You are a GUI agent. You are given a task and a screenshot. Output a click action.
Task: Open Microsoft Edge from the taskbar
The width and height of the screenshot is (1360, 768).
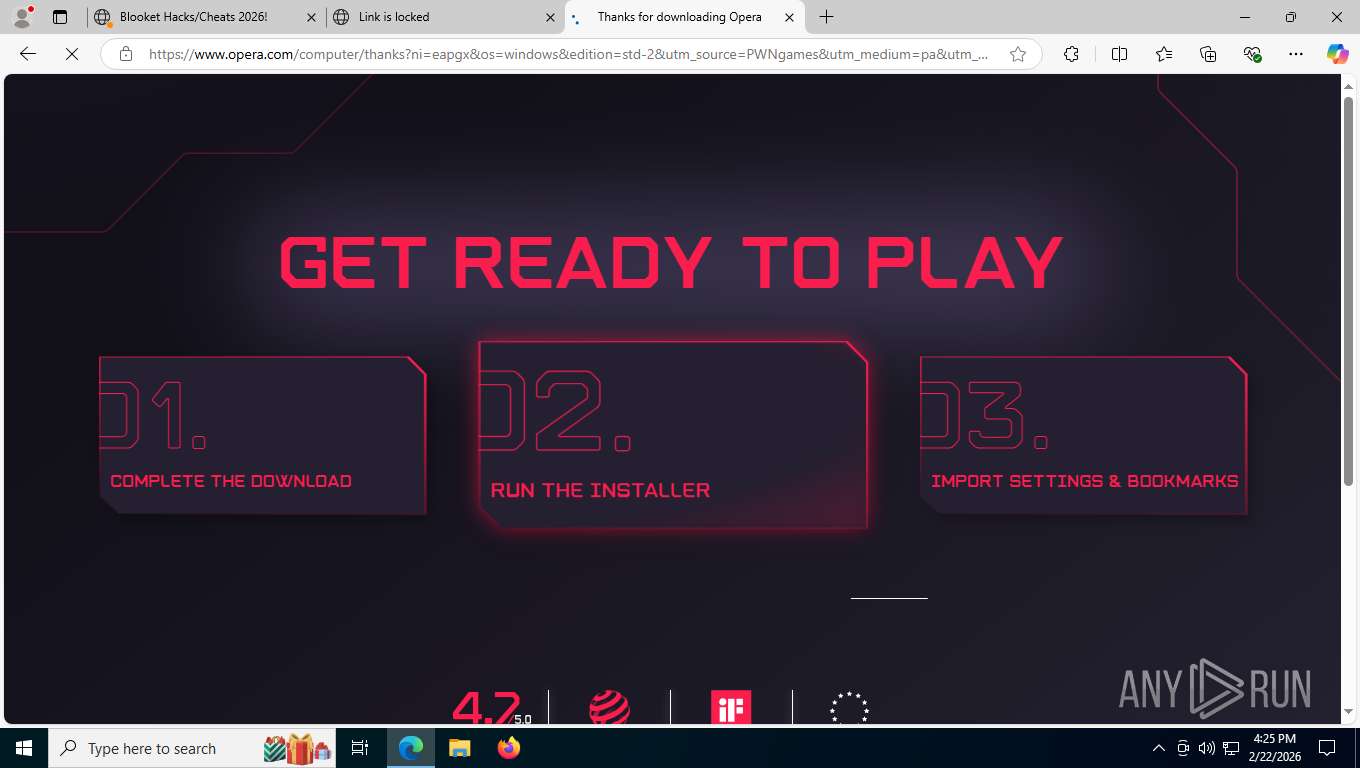tap(411, 748)
